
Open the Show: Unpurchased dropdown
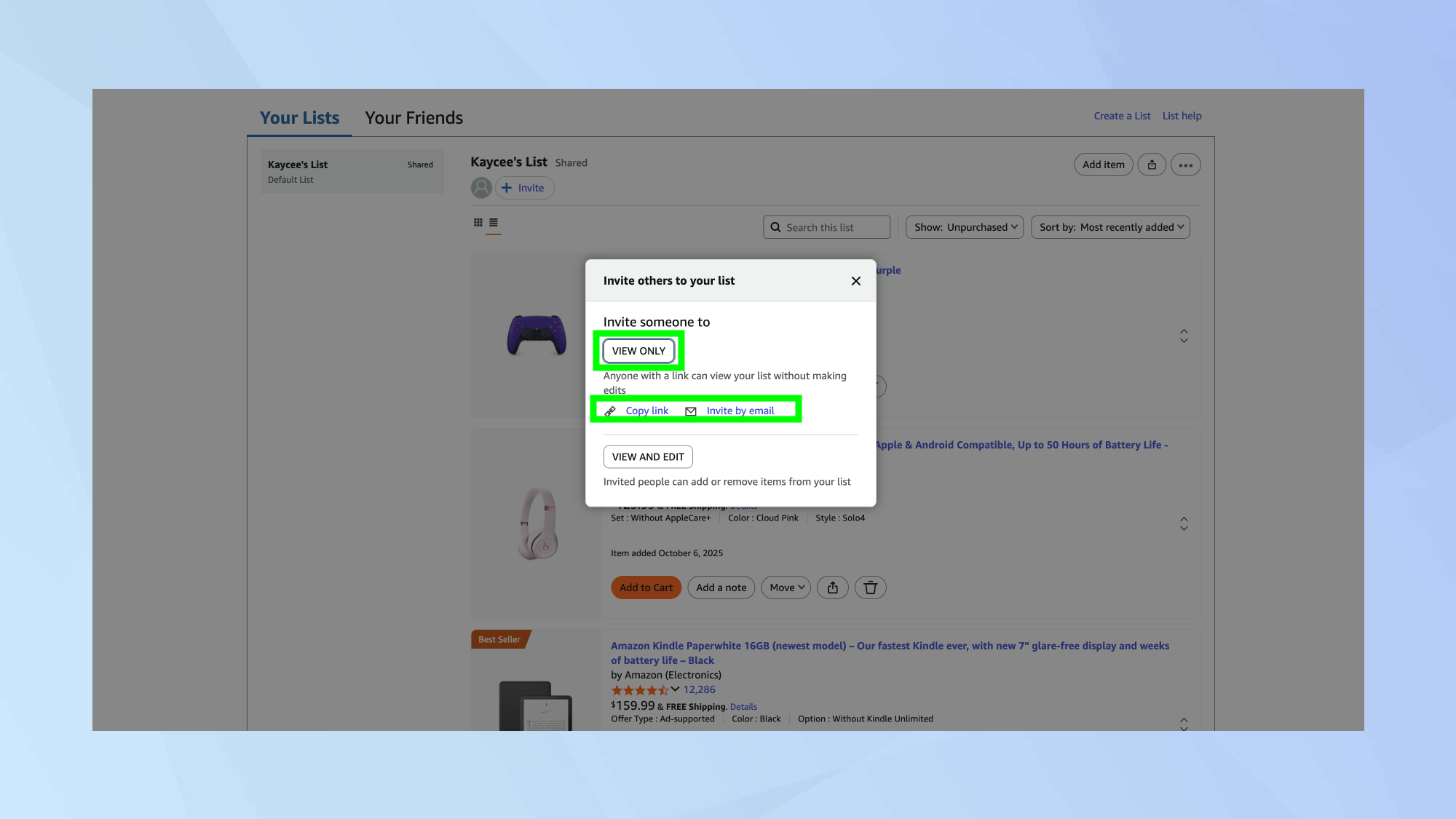(965, 227)
